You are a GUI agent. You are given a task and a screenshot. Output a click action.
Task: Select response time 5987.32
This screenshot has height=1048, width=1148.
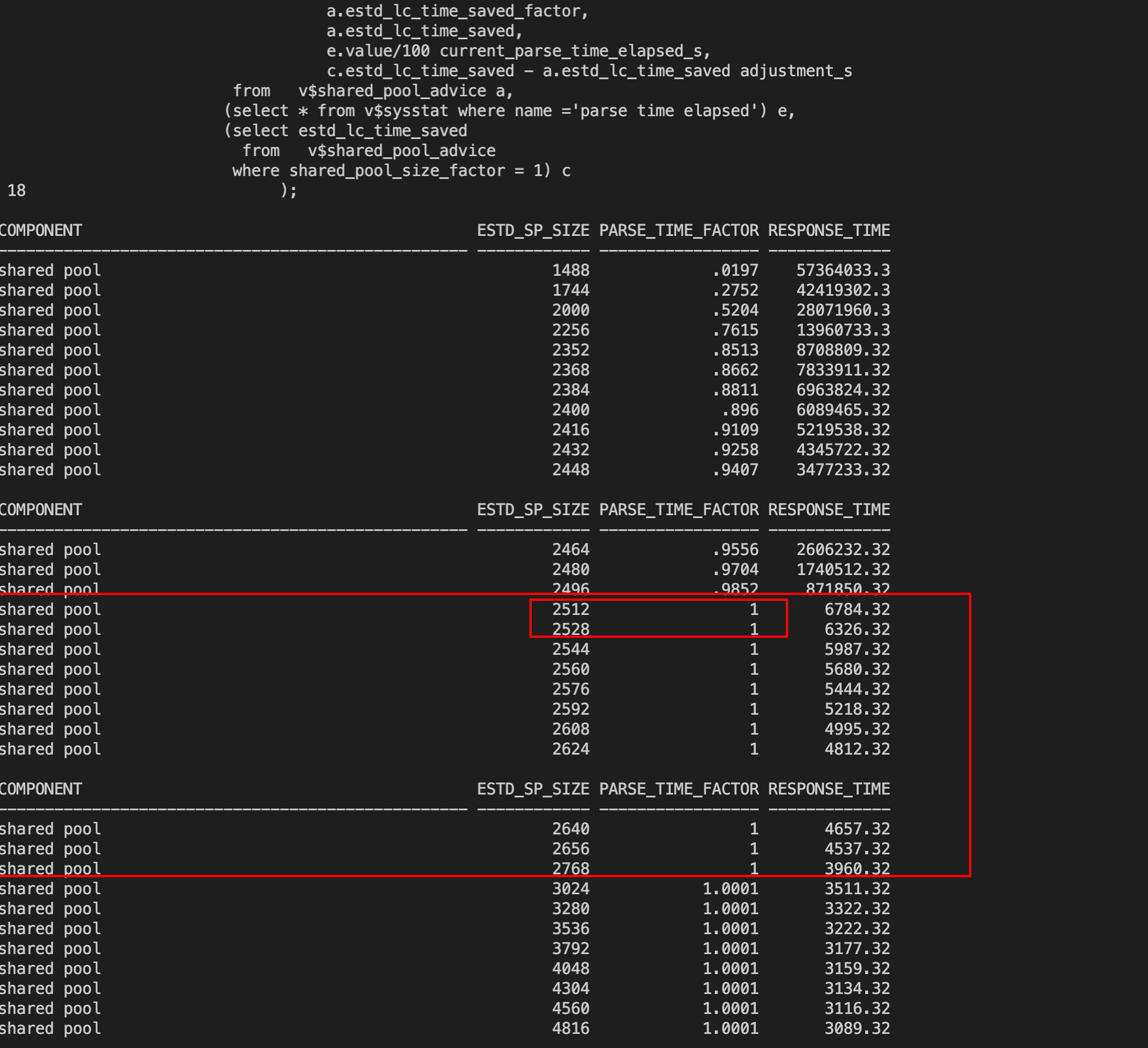point(857,649)
